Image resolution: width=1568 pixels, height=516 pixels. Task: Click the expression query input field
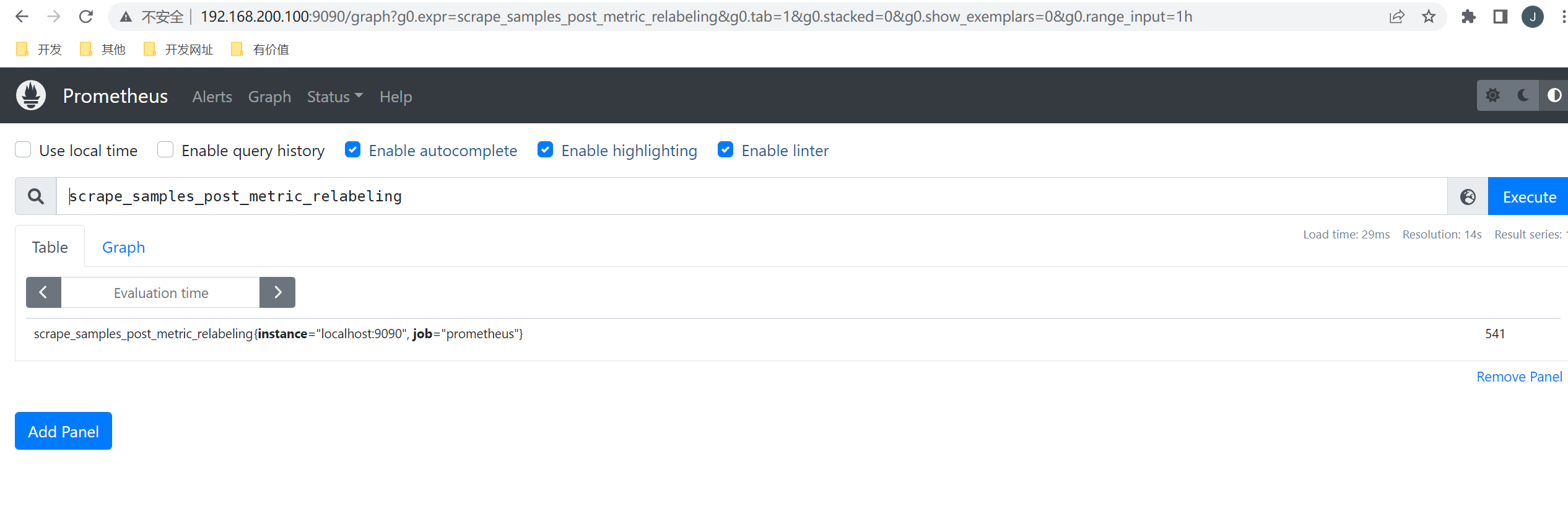(752, 196)
